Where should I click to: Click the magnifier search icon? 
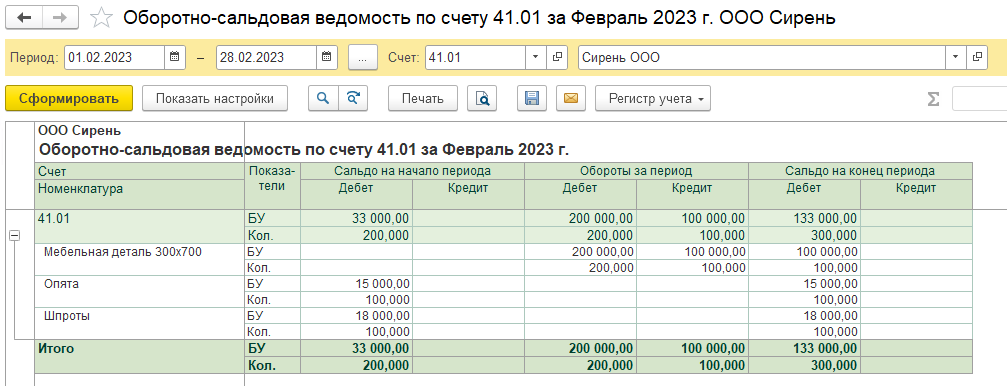tap(323, 98)
